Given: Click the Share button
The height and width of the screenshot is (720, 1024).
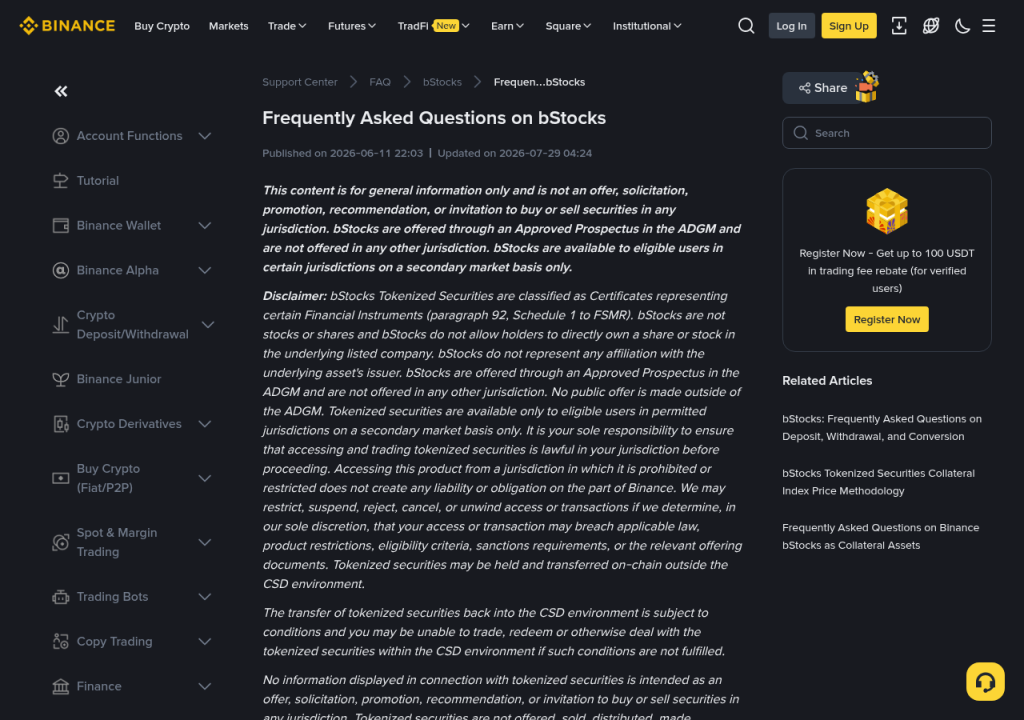Looking at the screenshot, I should click(823, 88).
